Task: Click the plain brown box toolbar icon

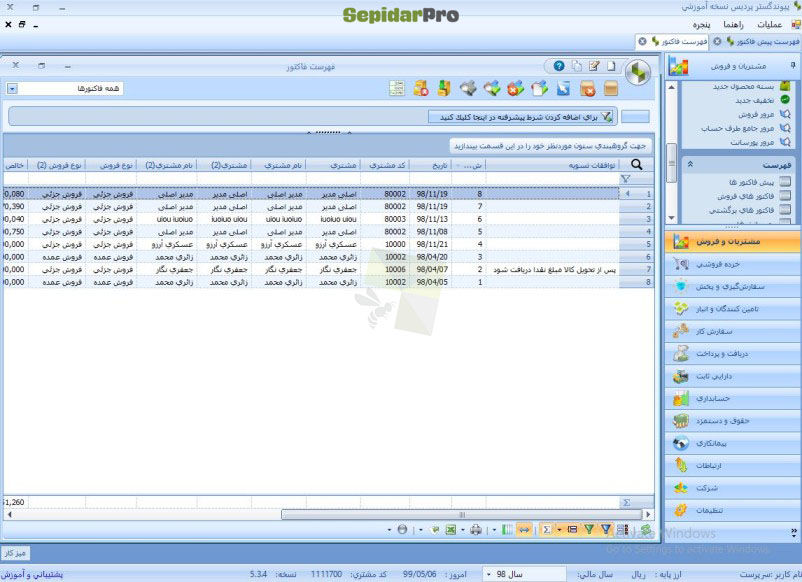Action: tap(611, 88)
